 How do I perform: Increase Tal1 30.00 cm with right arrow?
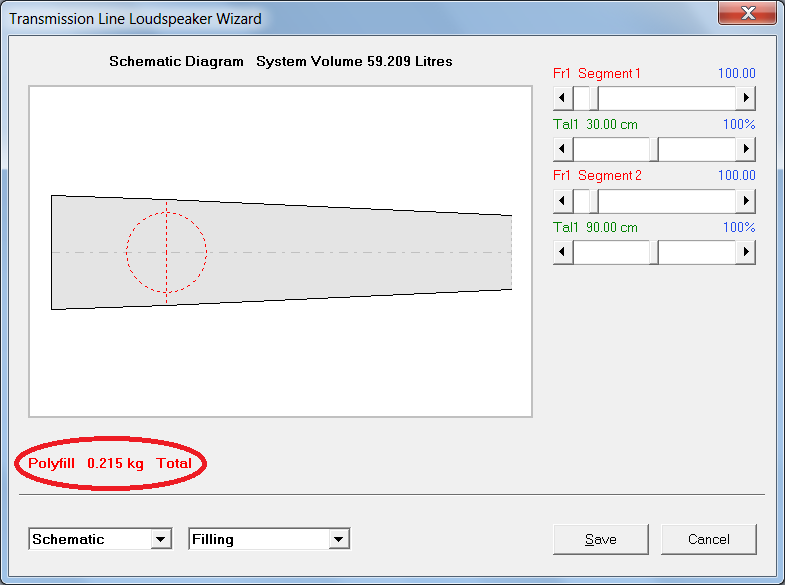(745, 149)
